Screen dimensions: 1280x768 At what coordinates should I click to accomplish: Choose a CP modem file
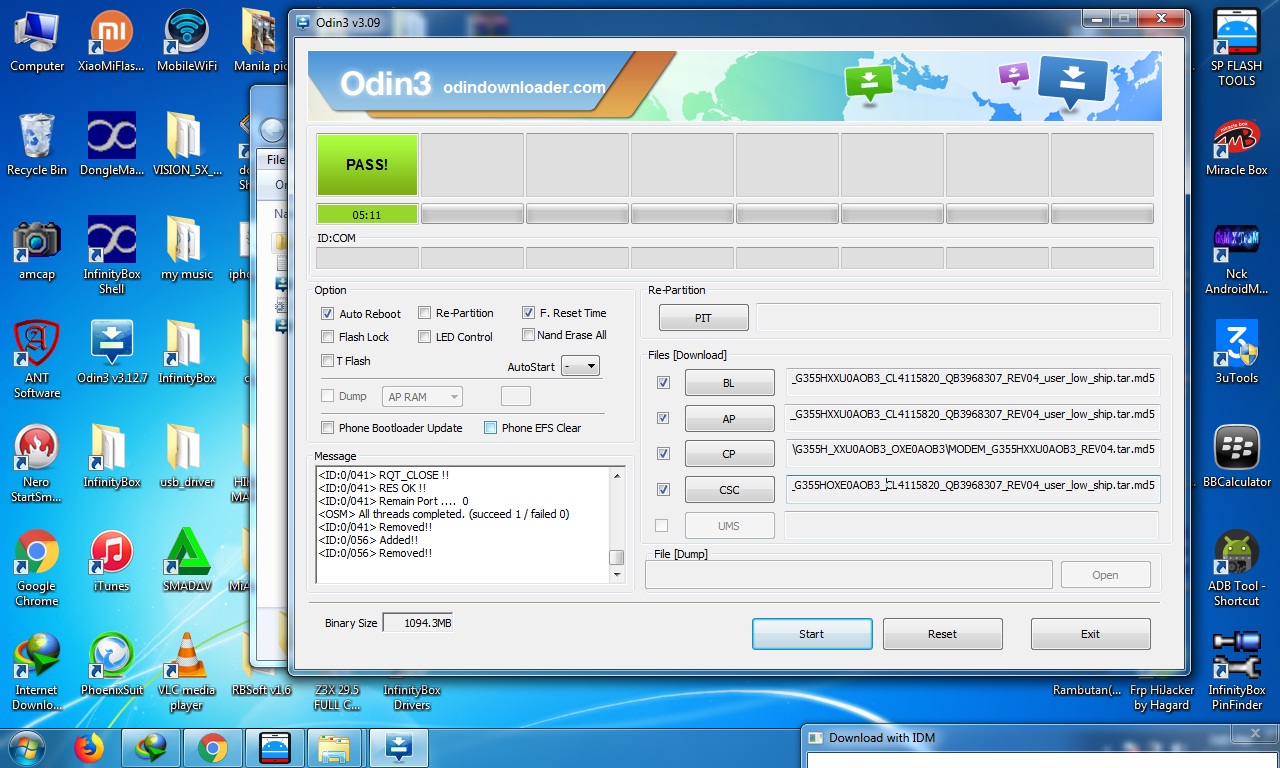click(x=729, y=453)
